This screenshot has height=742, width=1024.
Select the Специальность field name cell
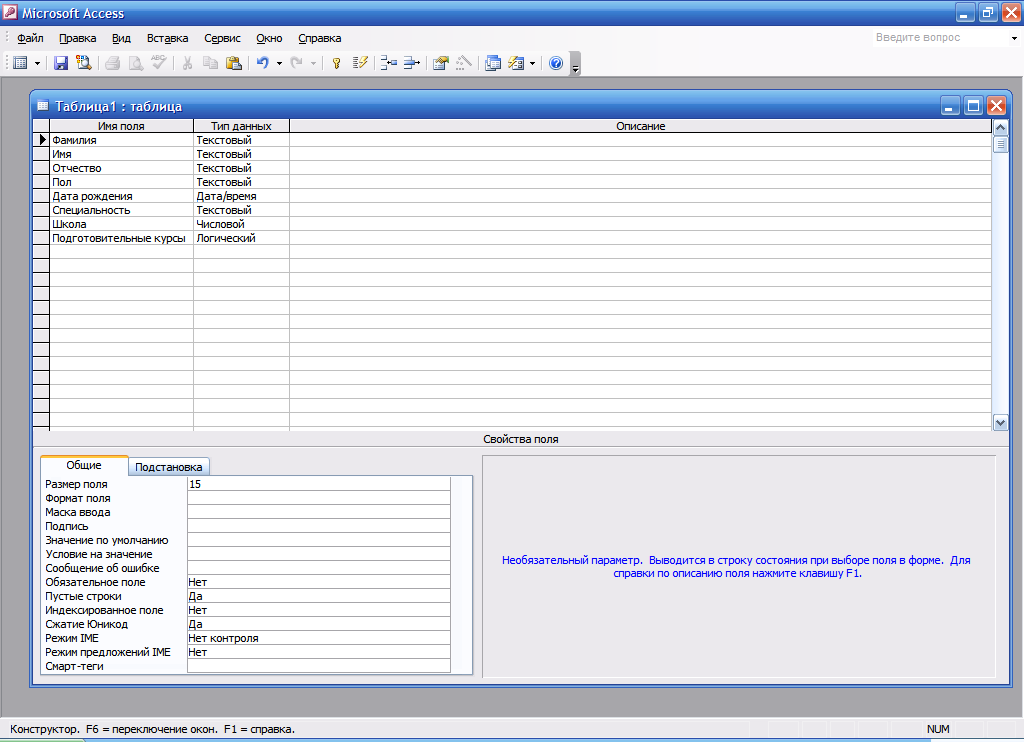point(121,210)
